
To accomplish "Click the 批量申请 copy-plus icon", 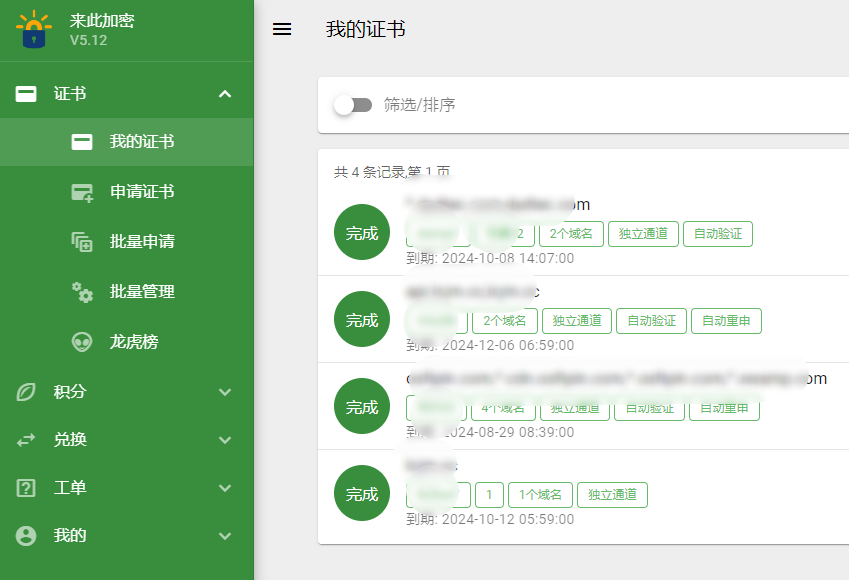I will pyautogui.click(x=82, y=242).
